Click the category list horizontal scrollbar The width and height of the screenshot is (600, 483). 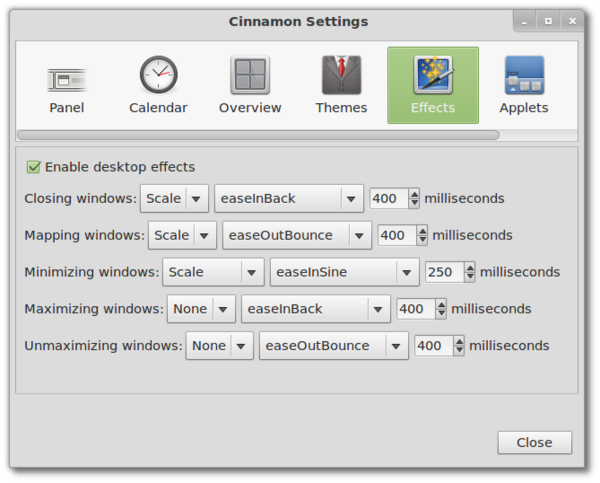[x=258, y=135]
